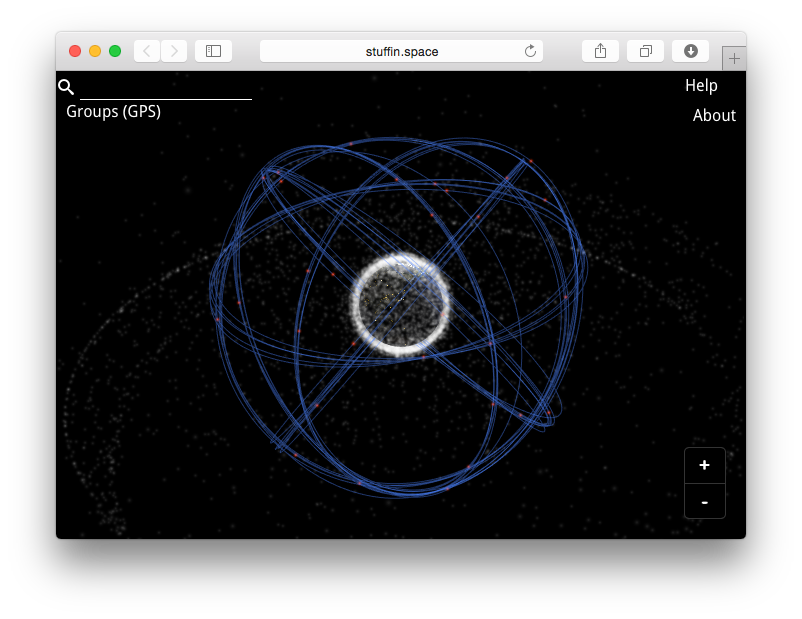Viewport: 802px width, 619px height.
Task: Reload the page using the refresh icon
Action: pos(531,51)
